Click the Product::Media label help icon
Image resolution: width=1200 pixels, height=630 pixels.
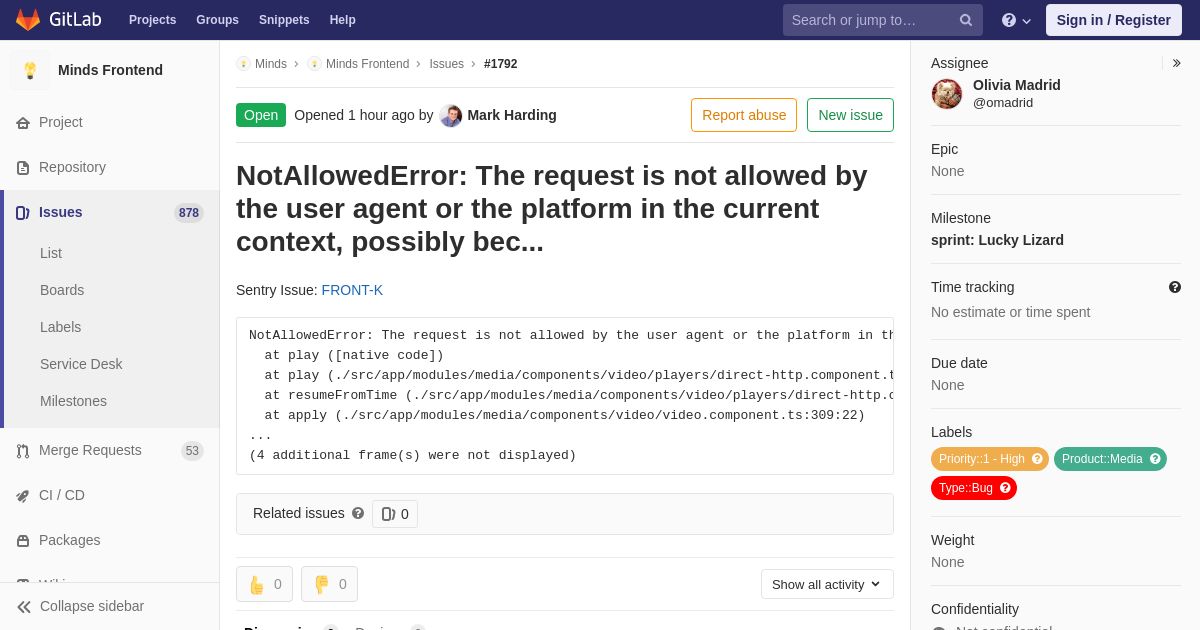1155,459
